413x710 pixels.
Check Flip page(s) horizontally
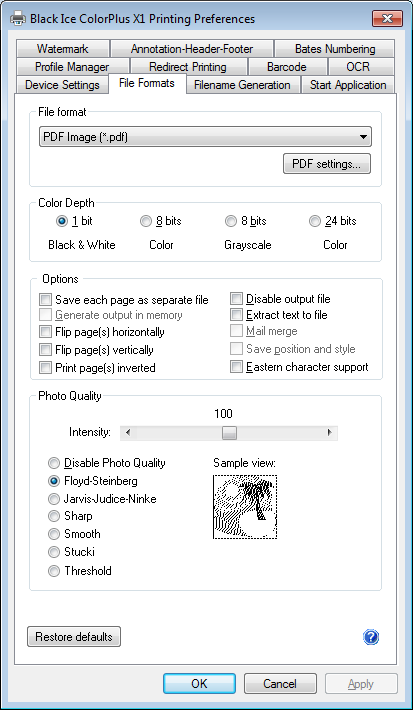pos(102,332)
